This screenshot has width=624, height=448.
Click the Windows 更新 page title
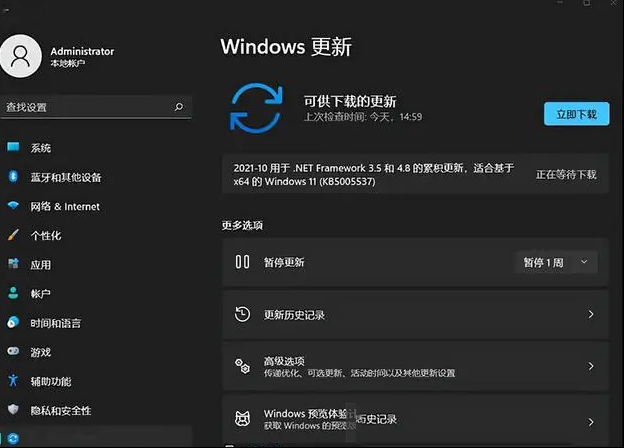click(x=286, y=47)
